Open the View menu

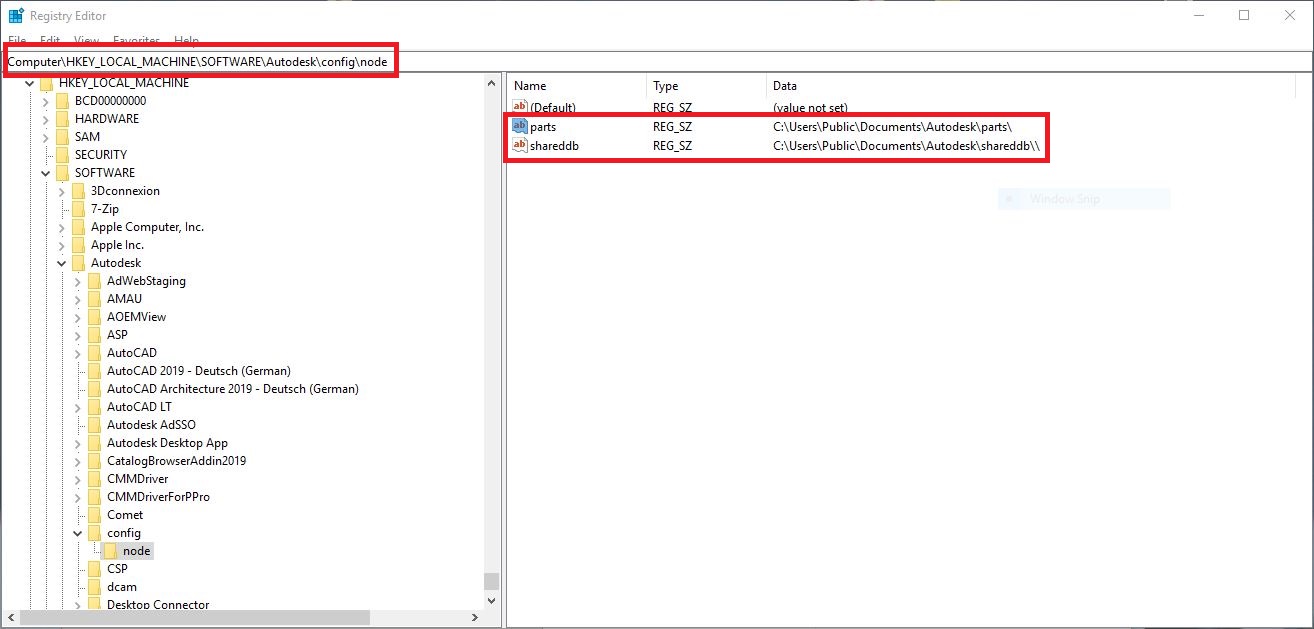[86, 40]
